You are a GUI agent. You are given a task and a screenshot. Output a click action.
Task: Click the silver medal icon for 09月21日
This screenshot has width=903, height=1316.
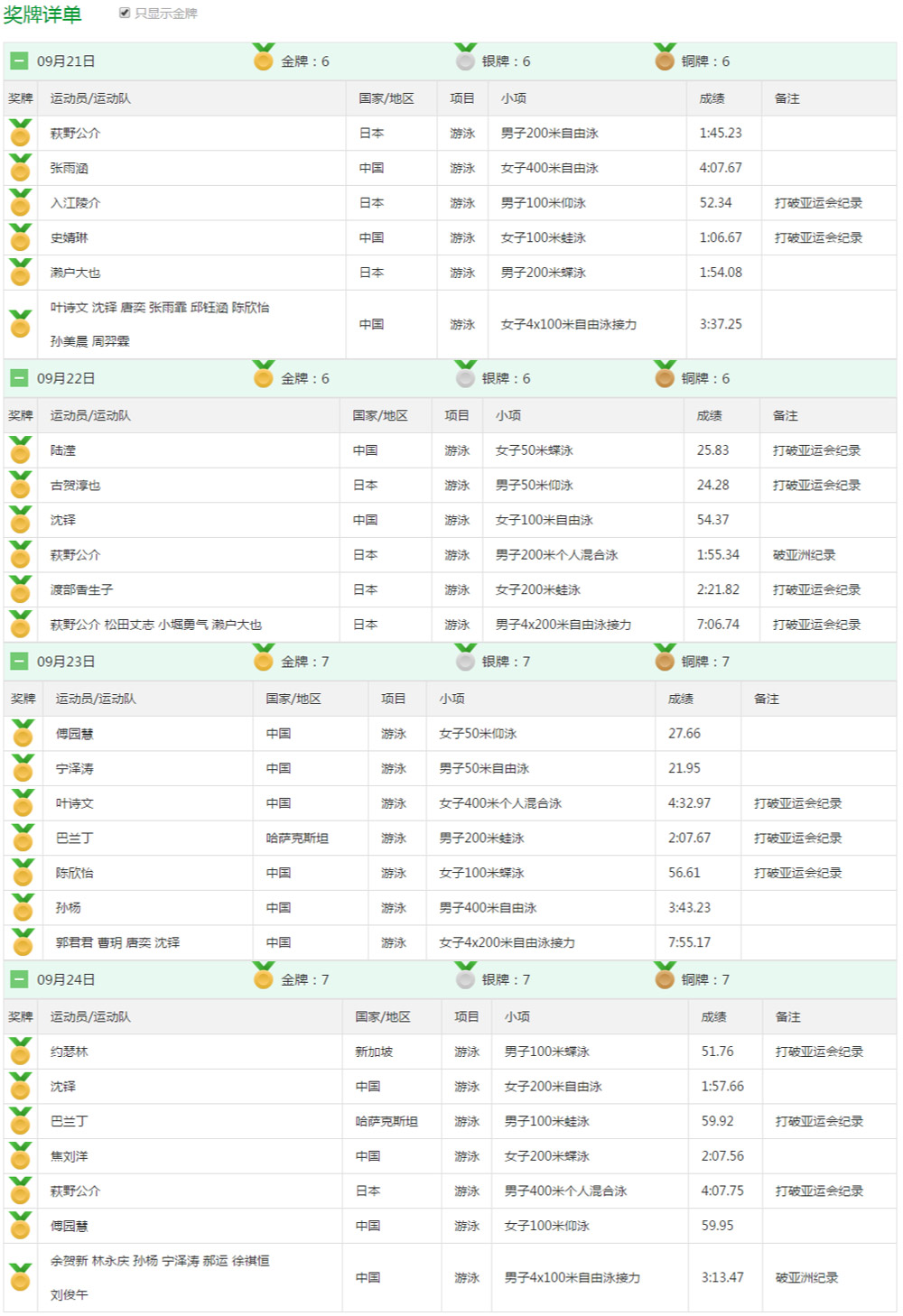point(465,62)
